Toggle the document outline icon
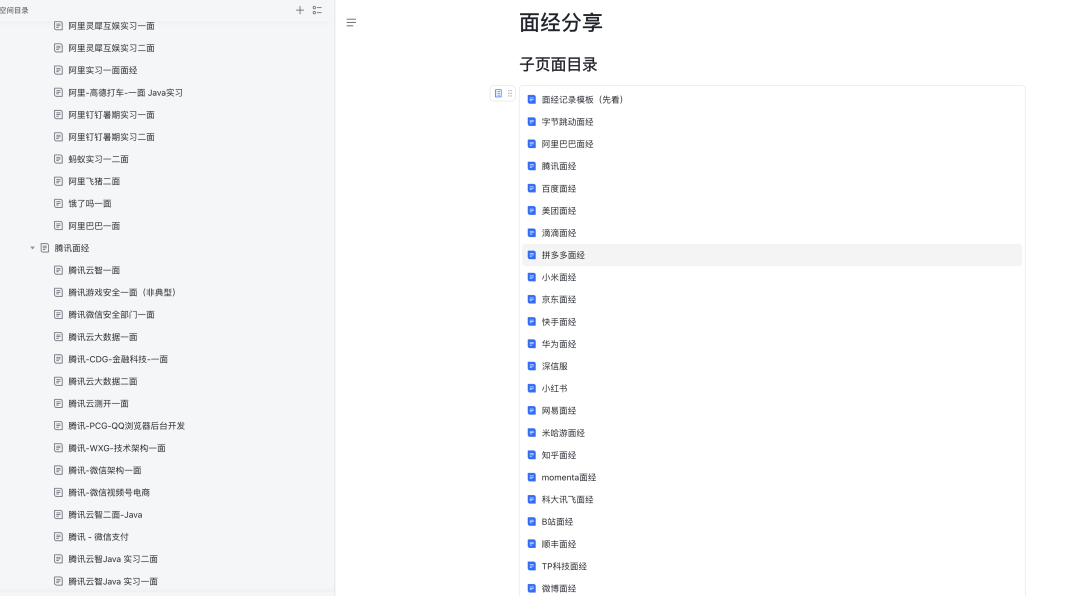 [x=351, y=23]
